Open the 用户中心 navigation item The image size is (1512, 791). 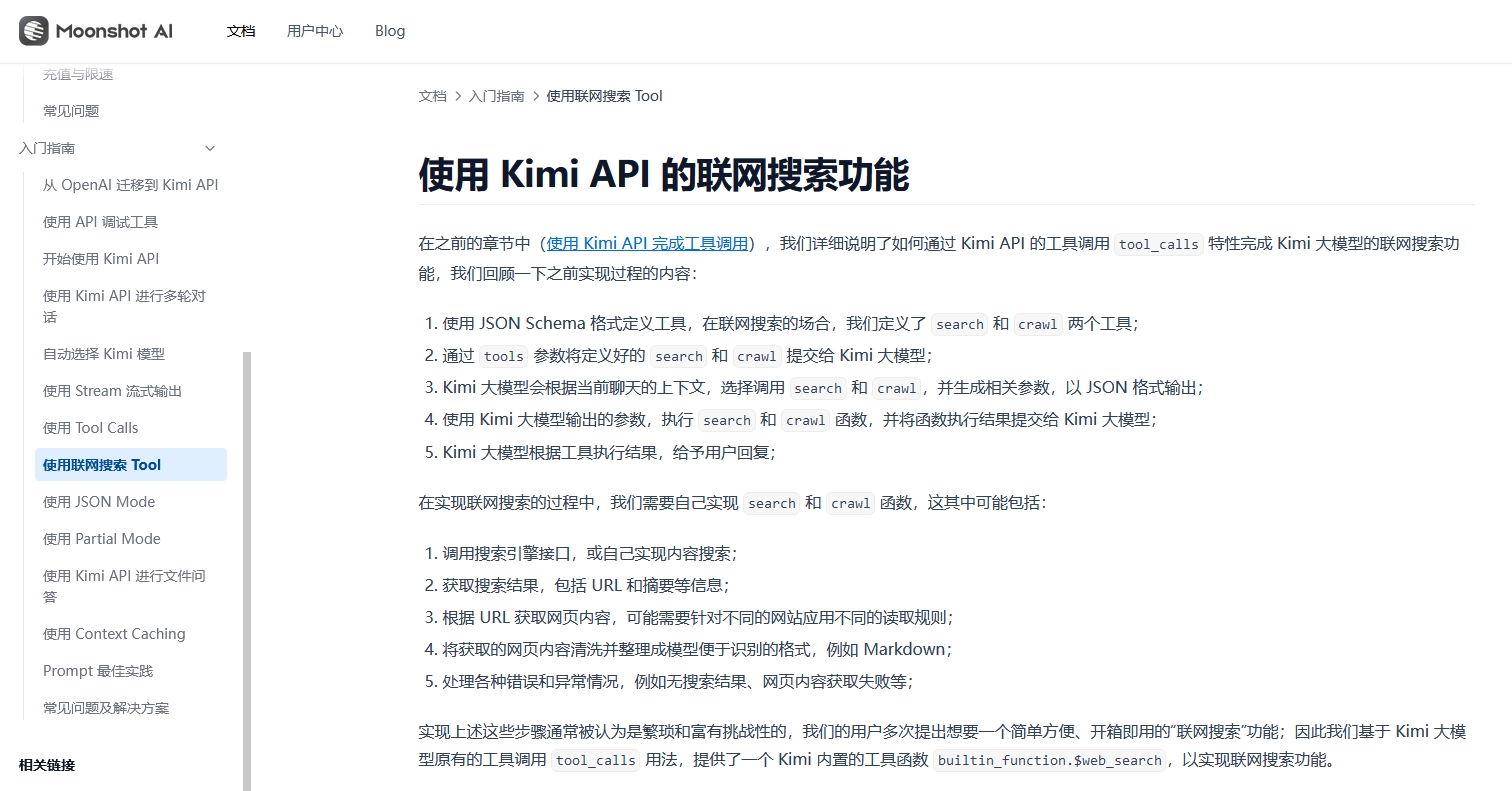pyautogui.click(x=315, y=31)
